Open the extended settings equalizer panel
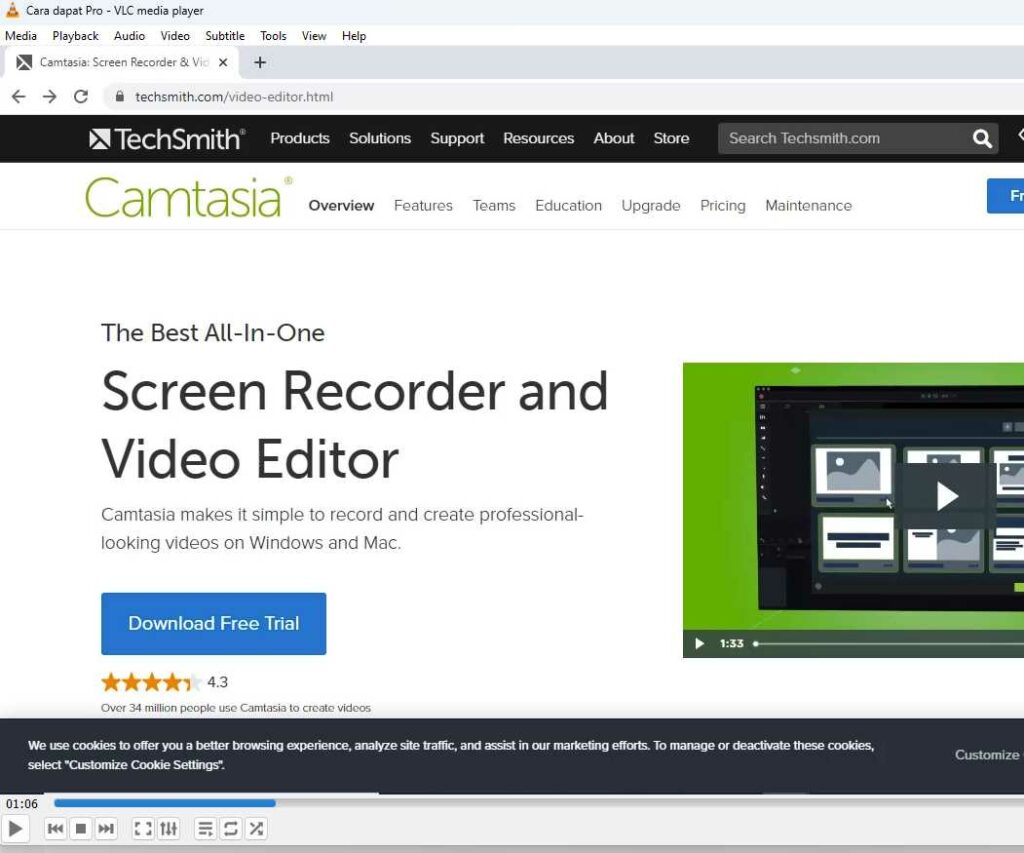This screenshot has width=1024, height=853. point(168,828)
